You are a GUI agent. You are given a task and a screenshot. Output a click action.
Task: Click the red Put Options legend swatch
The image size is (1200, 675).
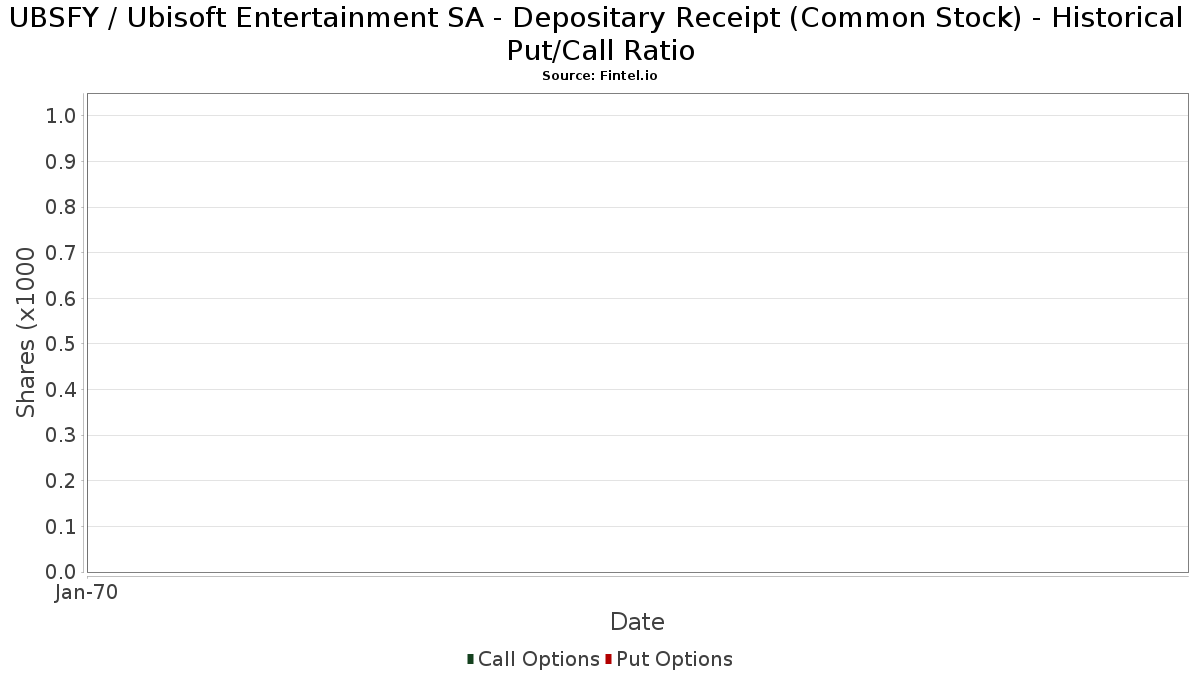(608, 659)
